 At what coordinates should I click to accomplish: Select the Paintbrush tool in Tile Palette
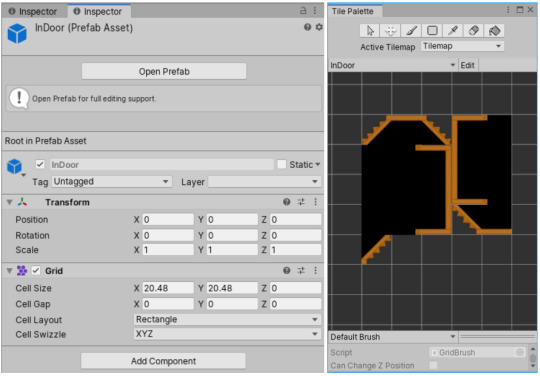(x=411, y=31)
